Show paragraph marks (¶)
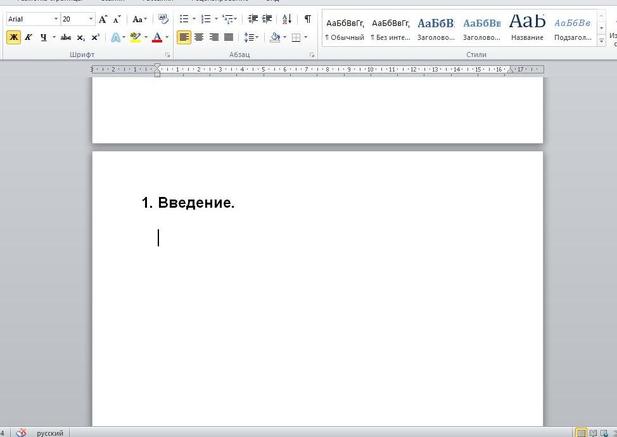617x437 pixels. pos(308,19)
